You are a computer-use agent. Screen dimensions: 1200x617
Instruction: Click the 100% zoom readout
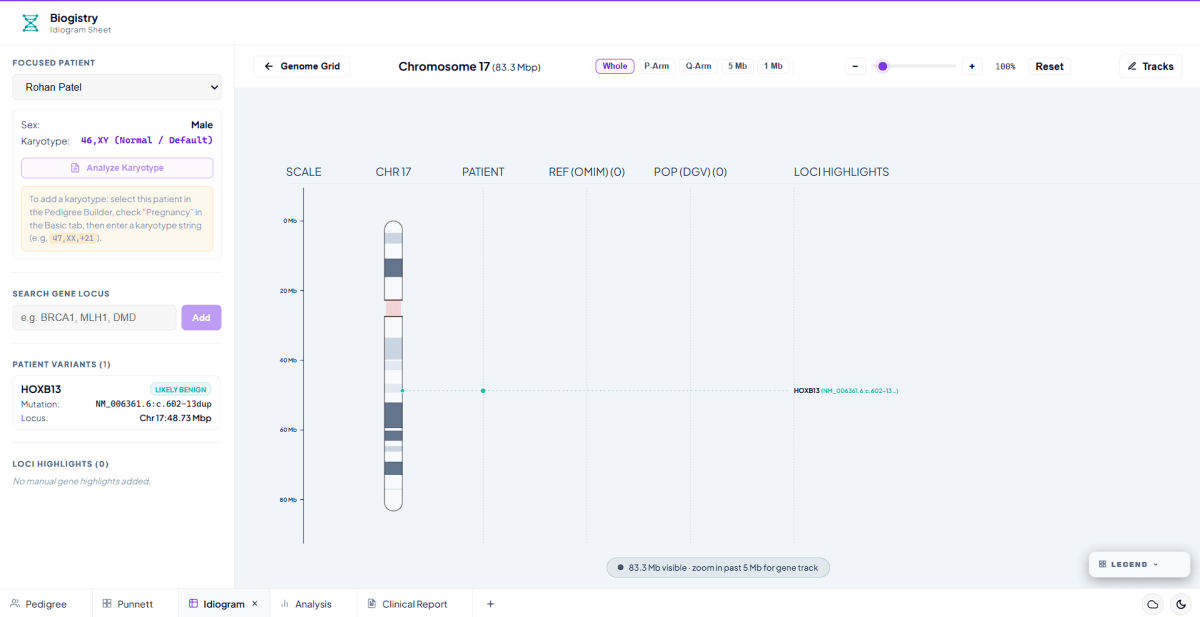click(x=1005, y=66)
